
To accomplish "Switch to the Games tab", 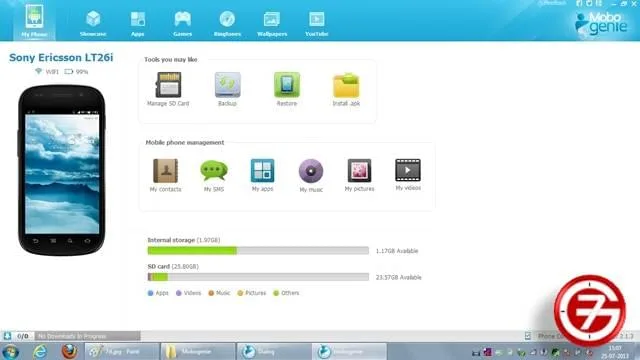I will pos(182,24).
